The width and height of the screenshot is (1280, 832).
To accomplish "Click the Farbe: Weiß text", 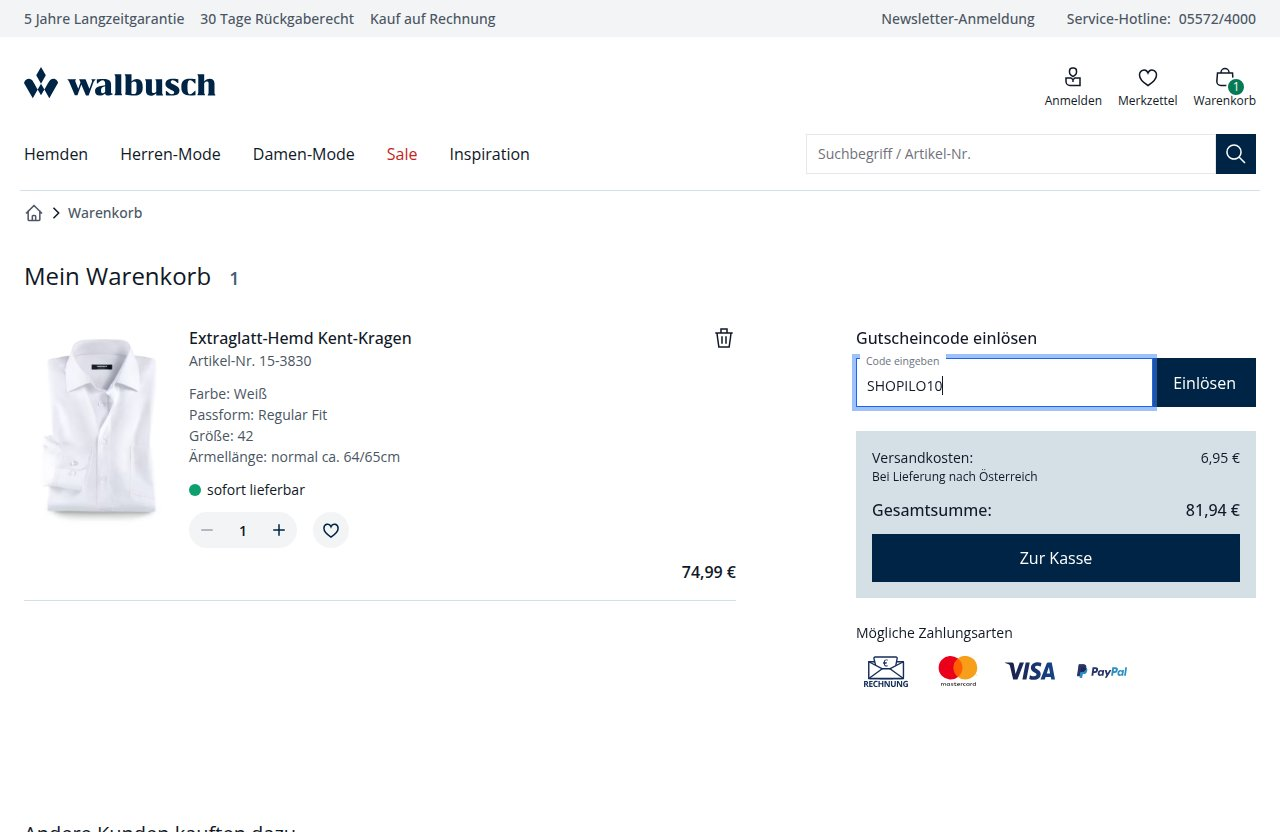I will (228, 394).
